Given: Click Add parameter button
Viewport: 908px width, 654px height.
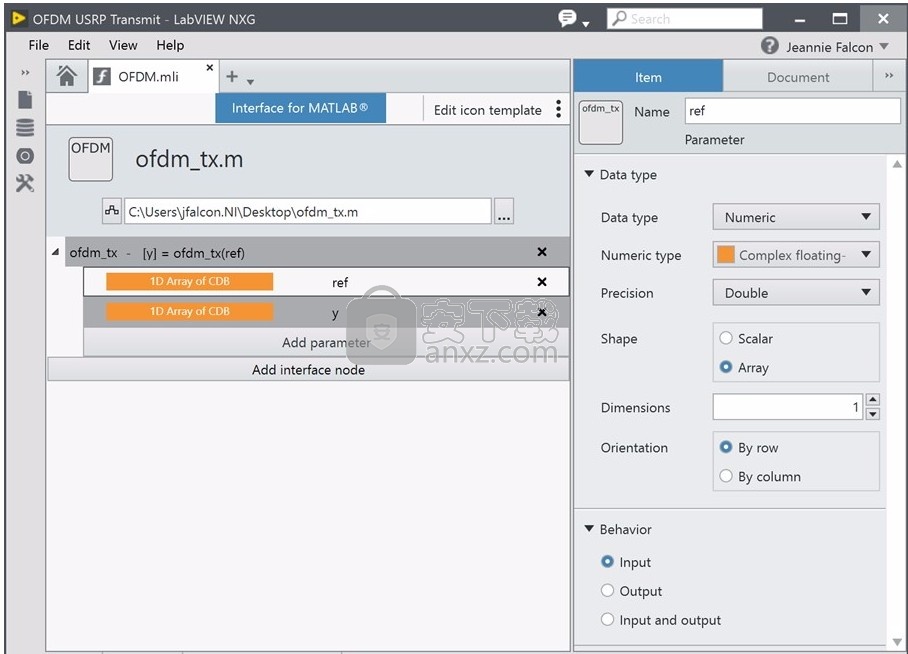Looking at the screenshot, I should pyautogui.click(x=326, y=342).
